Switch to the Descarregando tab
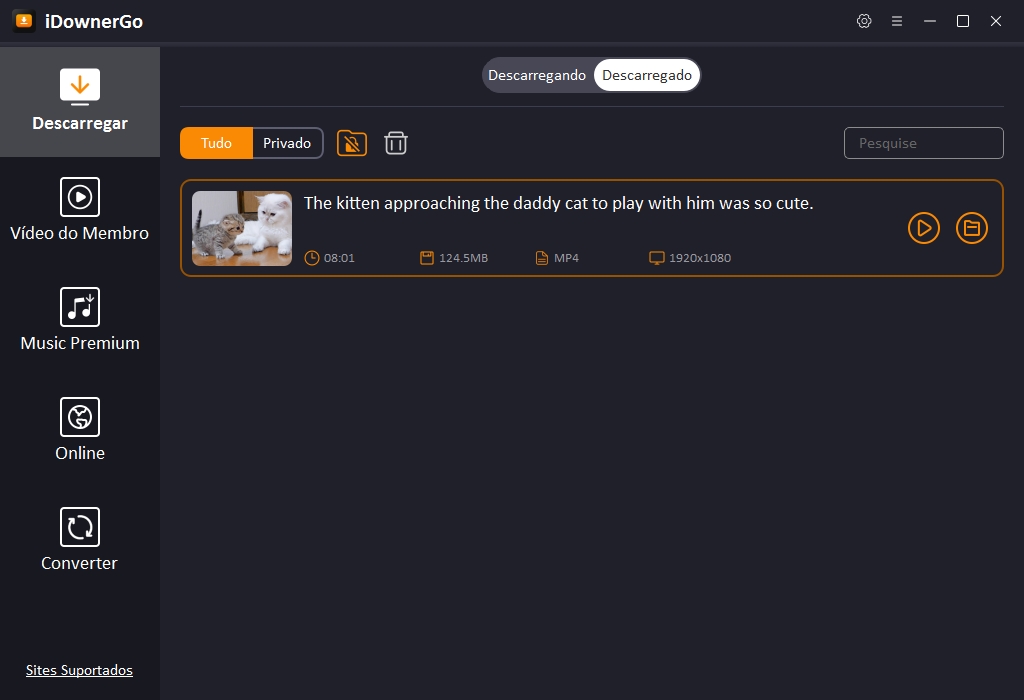Image resolution: width=1024 pixels, height=700 pixels. click(537, 75)
